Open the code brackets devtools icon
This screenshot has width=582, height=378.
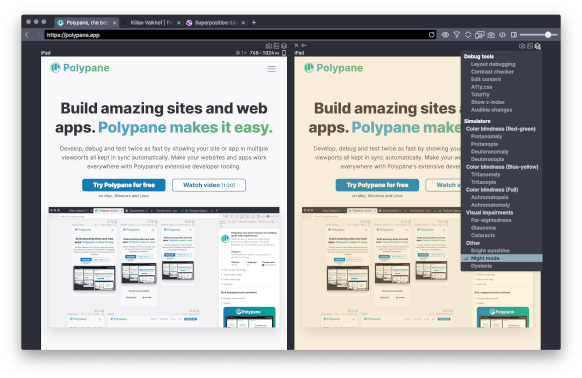502,35
